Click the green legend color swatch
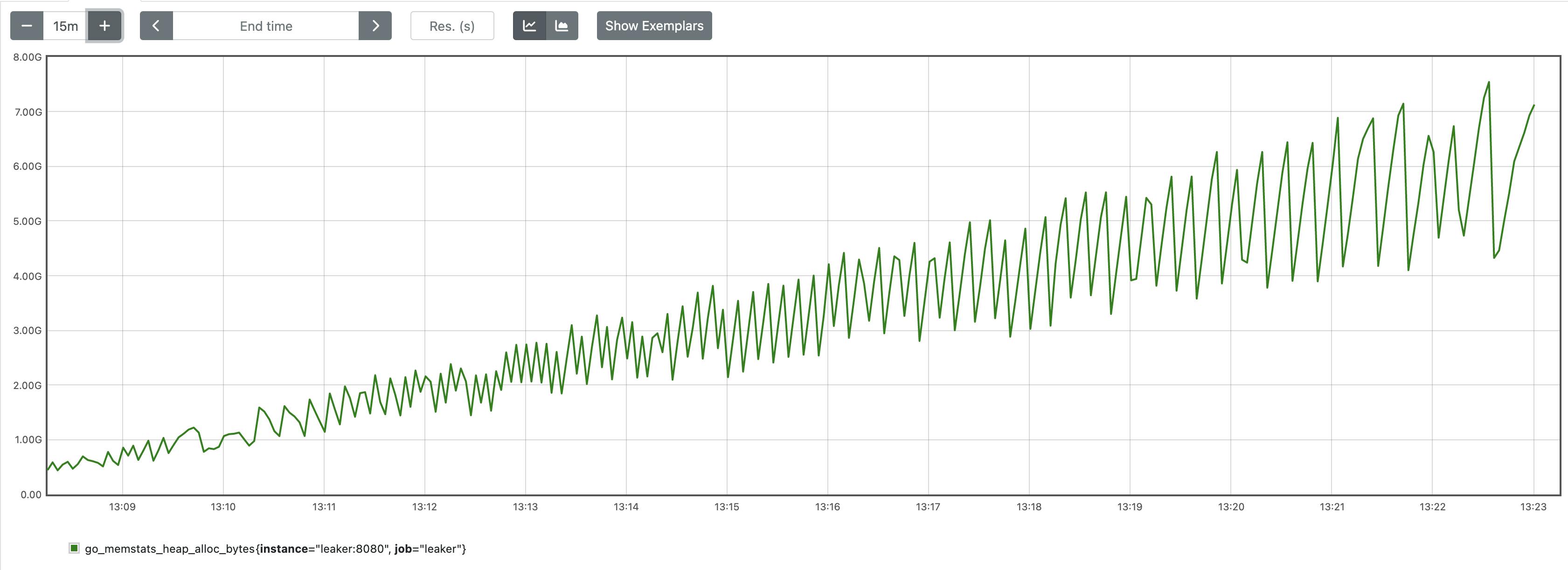The height and width of the screenshot is (570, 1568). coord(74,548)
